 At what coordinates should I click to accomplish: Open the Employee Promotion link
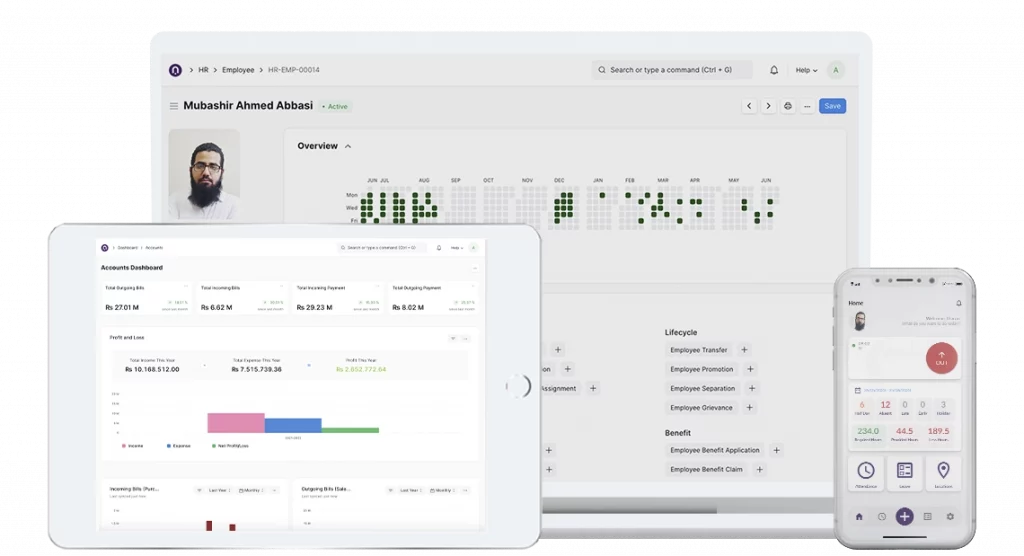[x=701, y=369]
